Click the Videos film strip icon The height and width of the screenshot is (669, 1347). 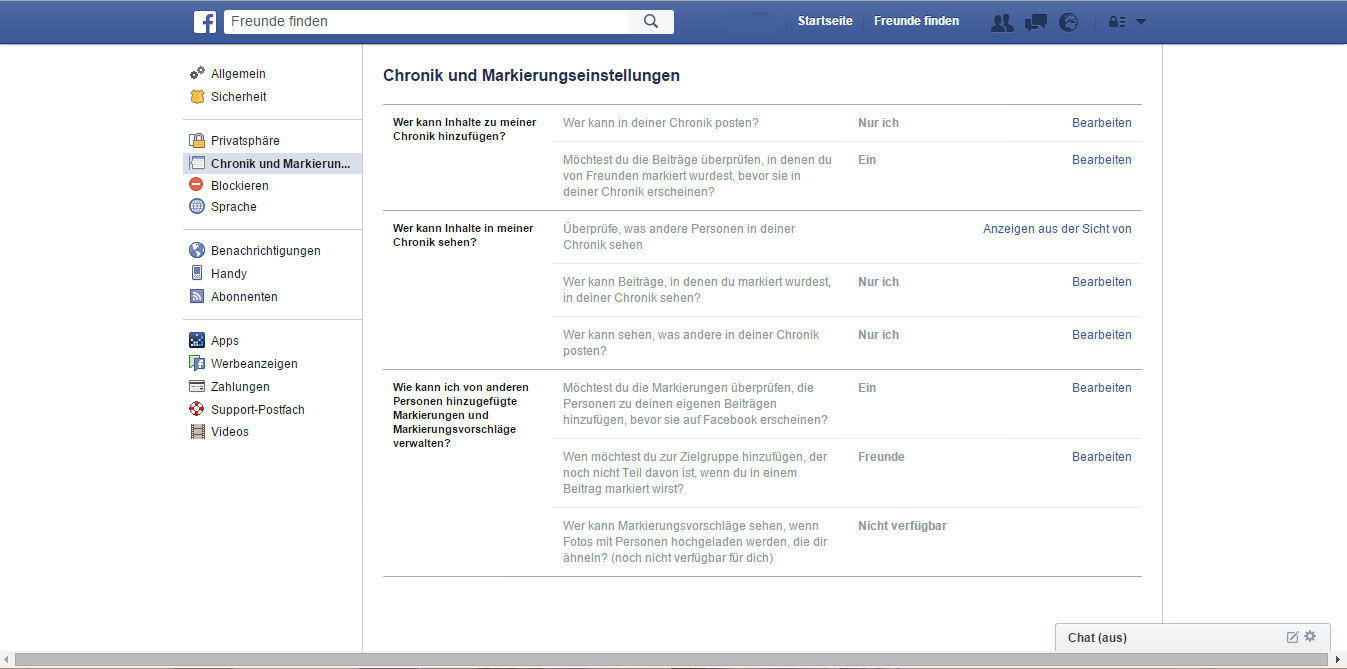[x=197, y=432]
